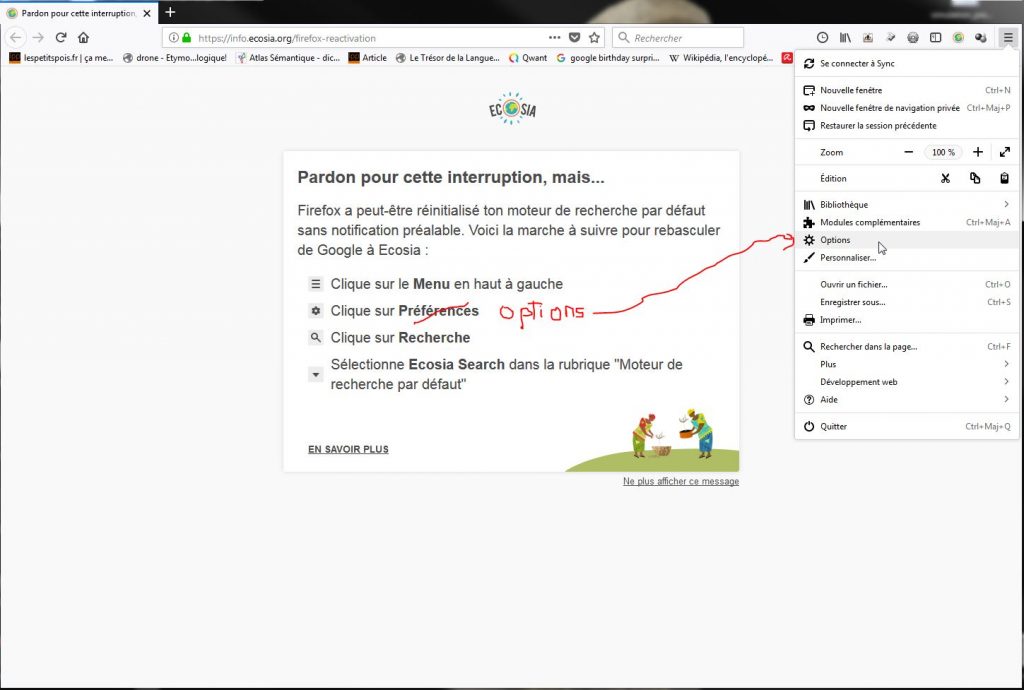This screenshot has width=1024, height=690.
Task: Select 'Rechercher dans la page…'
Action: tap(906, 346)
